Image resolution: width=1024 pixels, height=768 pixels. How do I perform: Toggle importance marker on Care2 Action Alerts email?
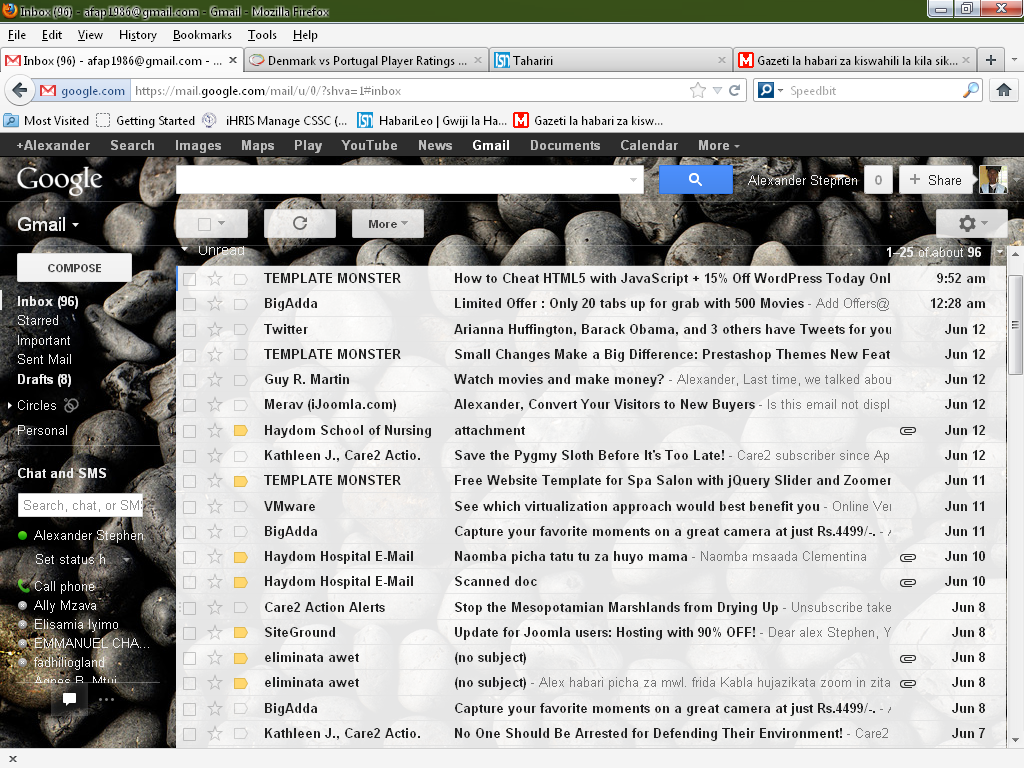[x=240, y=607]
